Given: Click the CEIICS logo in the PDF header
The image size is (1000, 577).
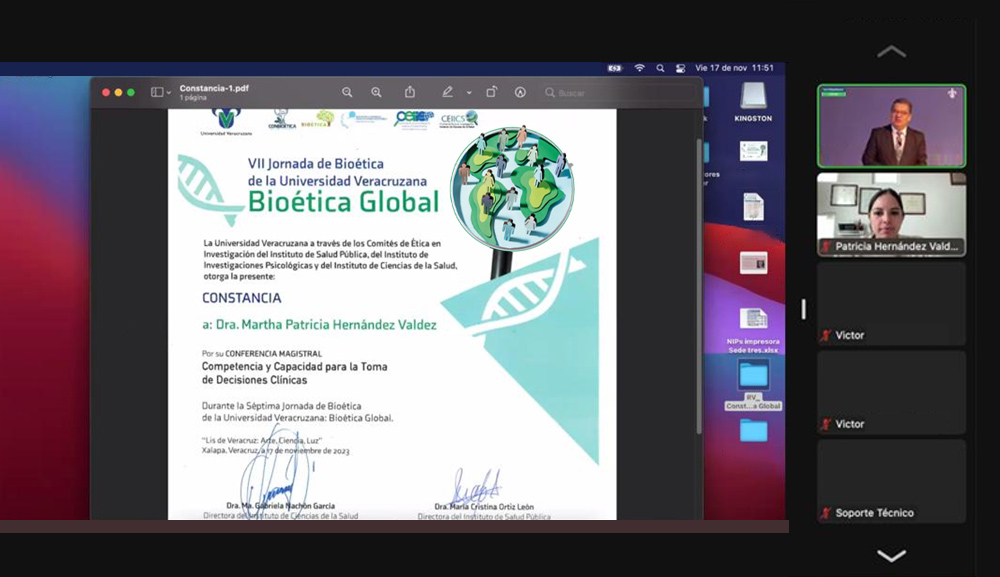Looking at the screenshot, I should pos(459,119).
